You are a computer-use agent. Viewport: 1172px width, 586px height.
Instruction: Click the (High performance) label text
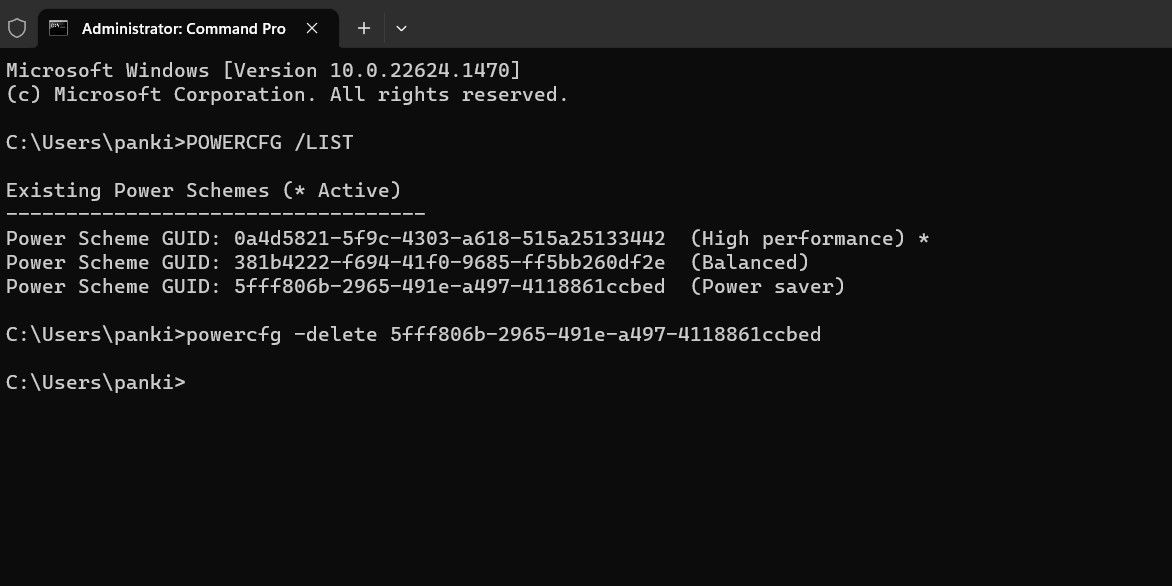coord(797,238)
